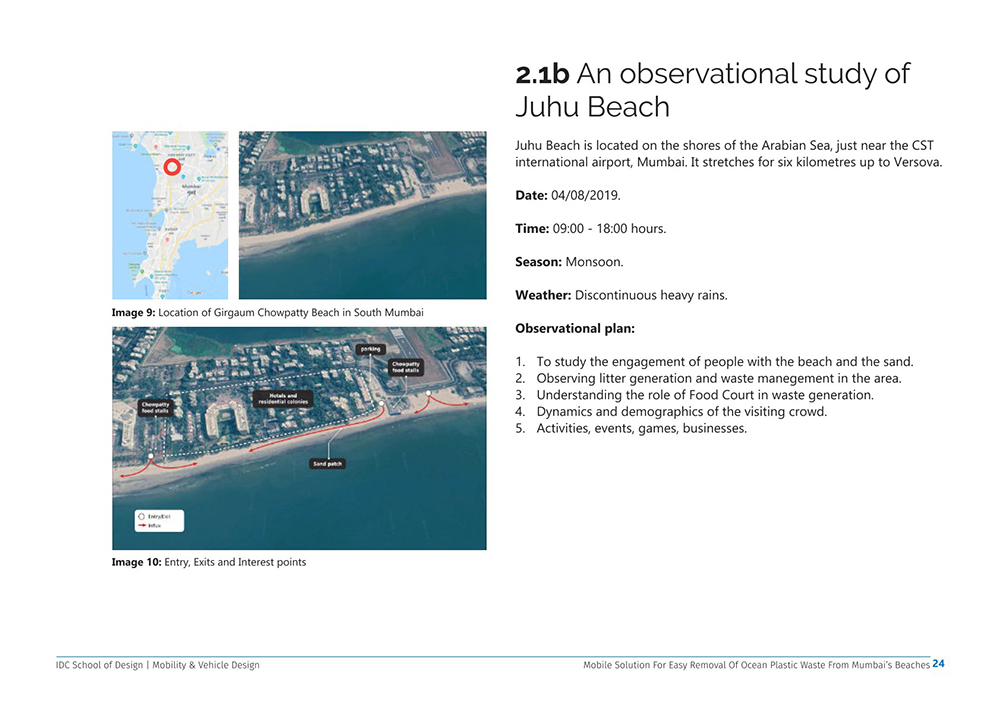Click page number 24 in the footer
This screenshot has height=707, width=1000.
pos(938,664)
